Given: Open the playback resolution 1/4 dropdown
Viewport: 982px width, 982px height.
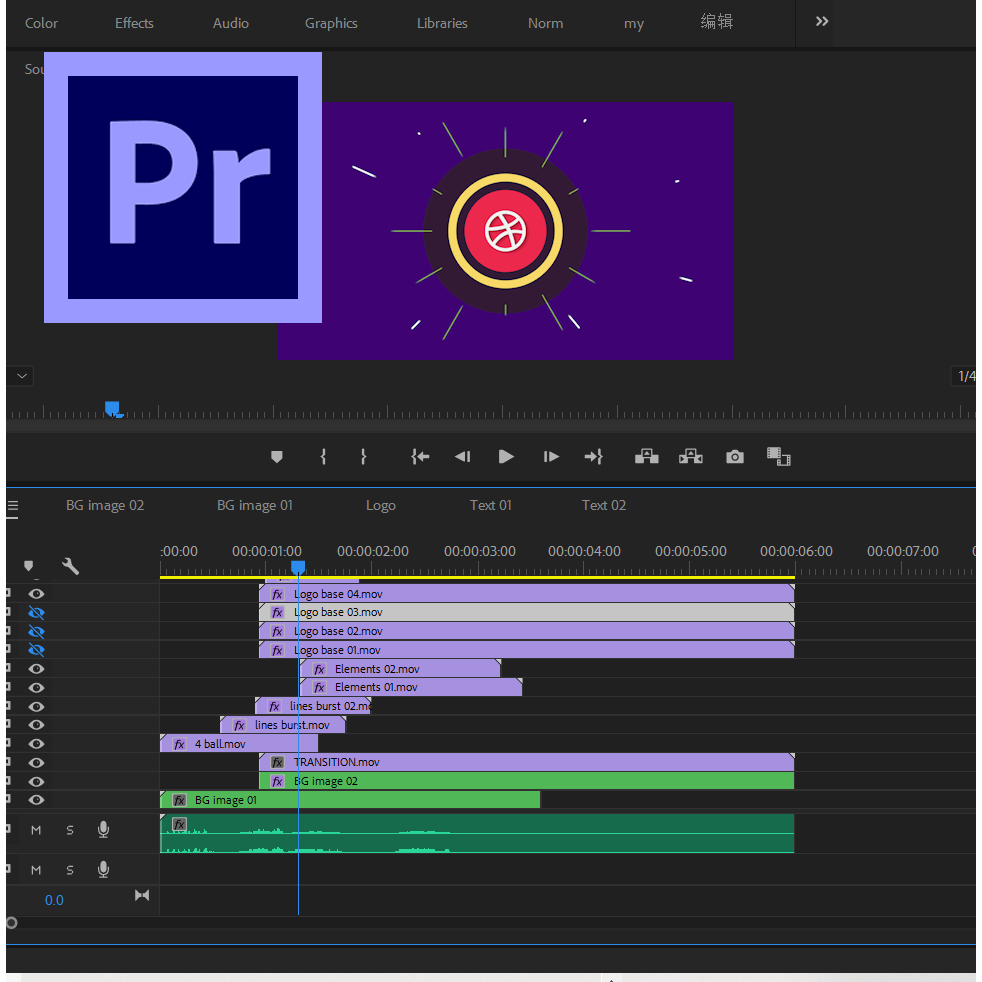Looking at the screenshot, I should pos(965,376).
